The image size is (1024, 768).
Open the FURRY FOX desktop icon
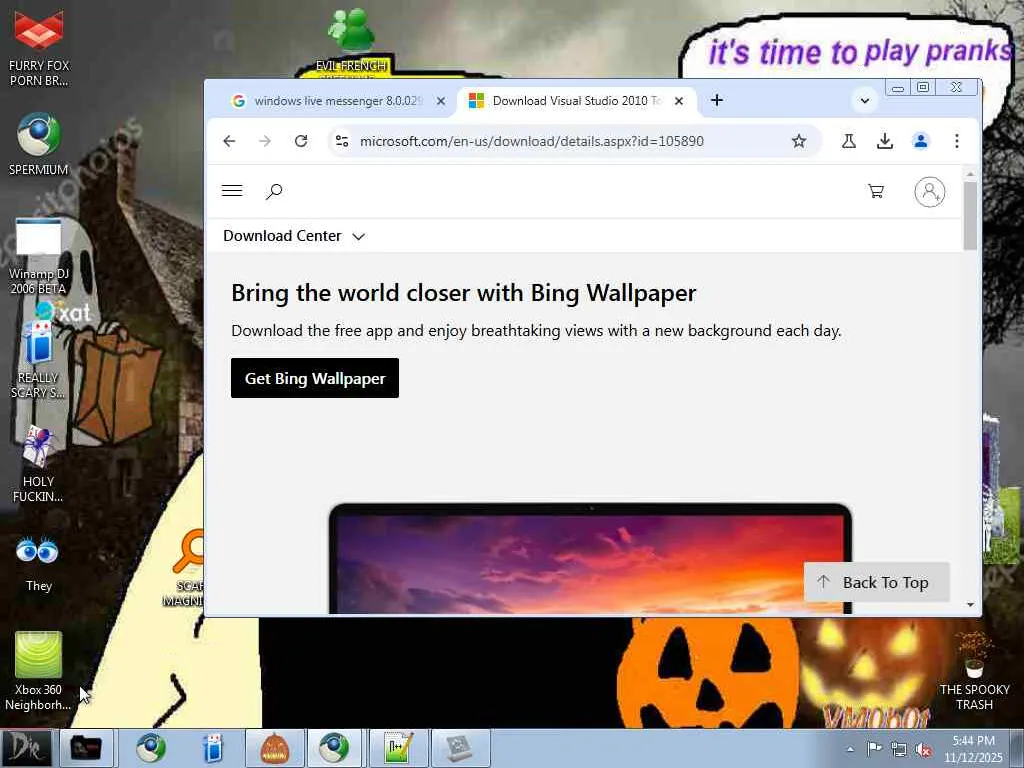click(x=39, y=47)
